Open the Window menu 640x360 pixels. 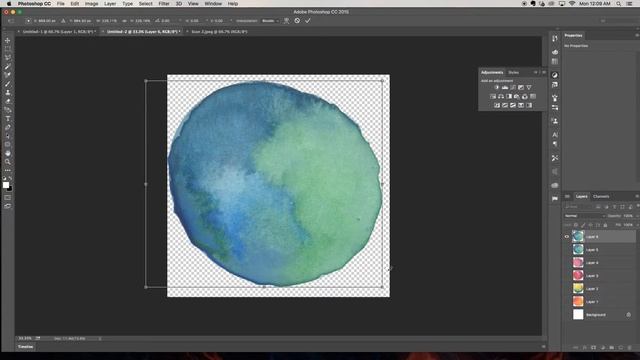213,4
